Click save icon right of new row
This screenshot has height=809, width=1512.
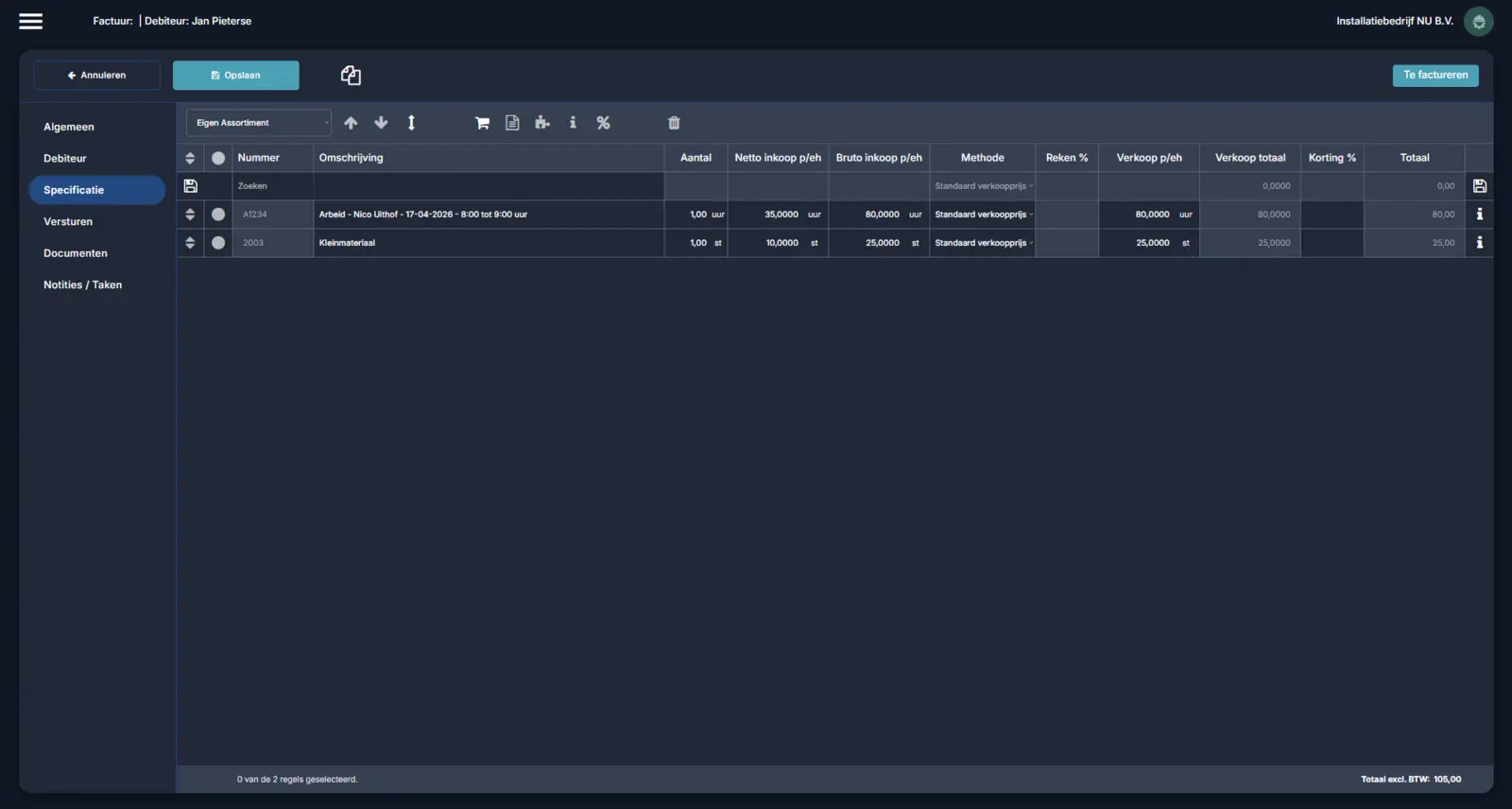[x=1480, y=186]
